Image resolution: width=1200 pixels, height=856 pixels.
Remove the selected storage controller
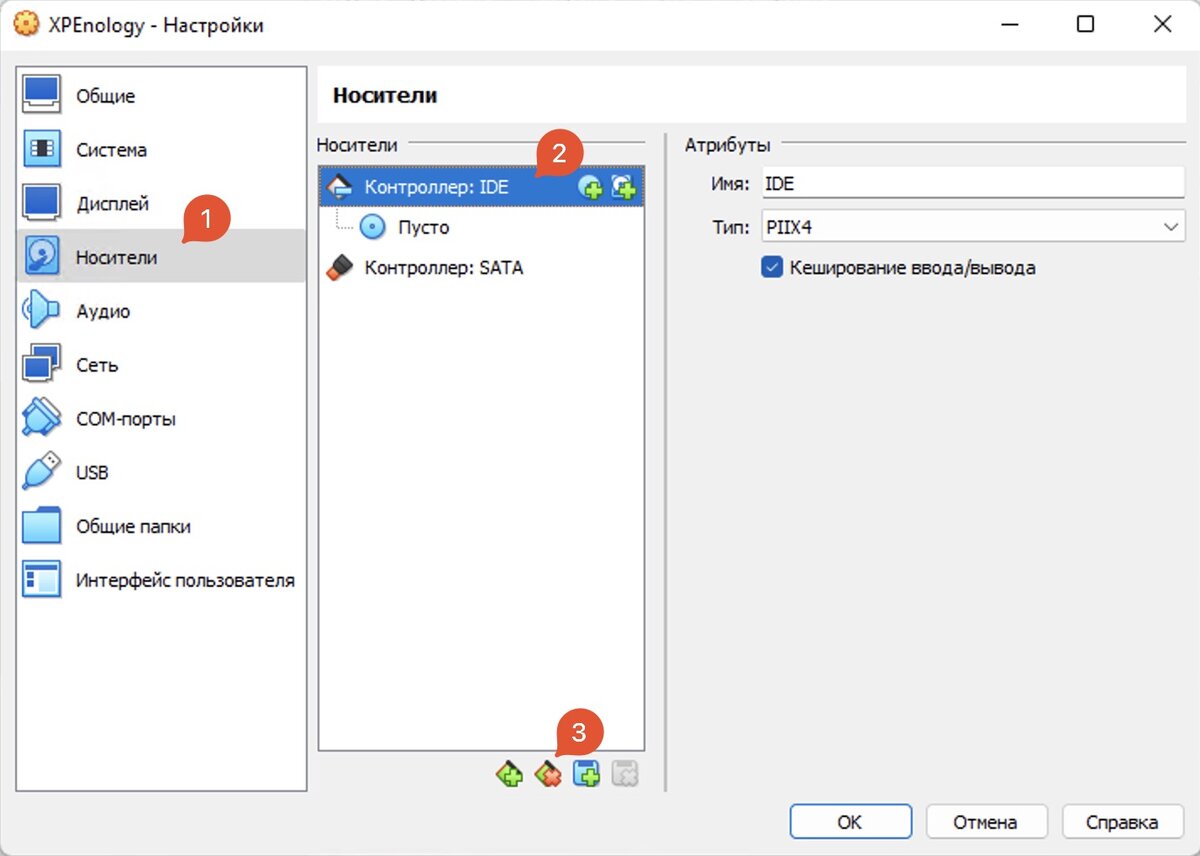pos(547,774)
